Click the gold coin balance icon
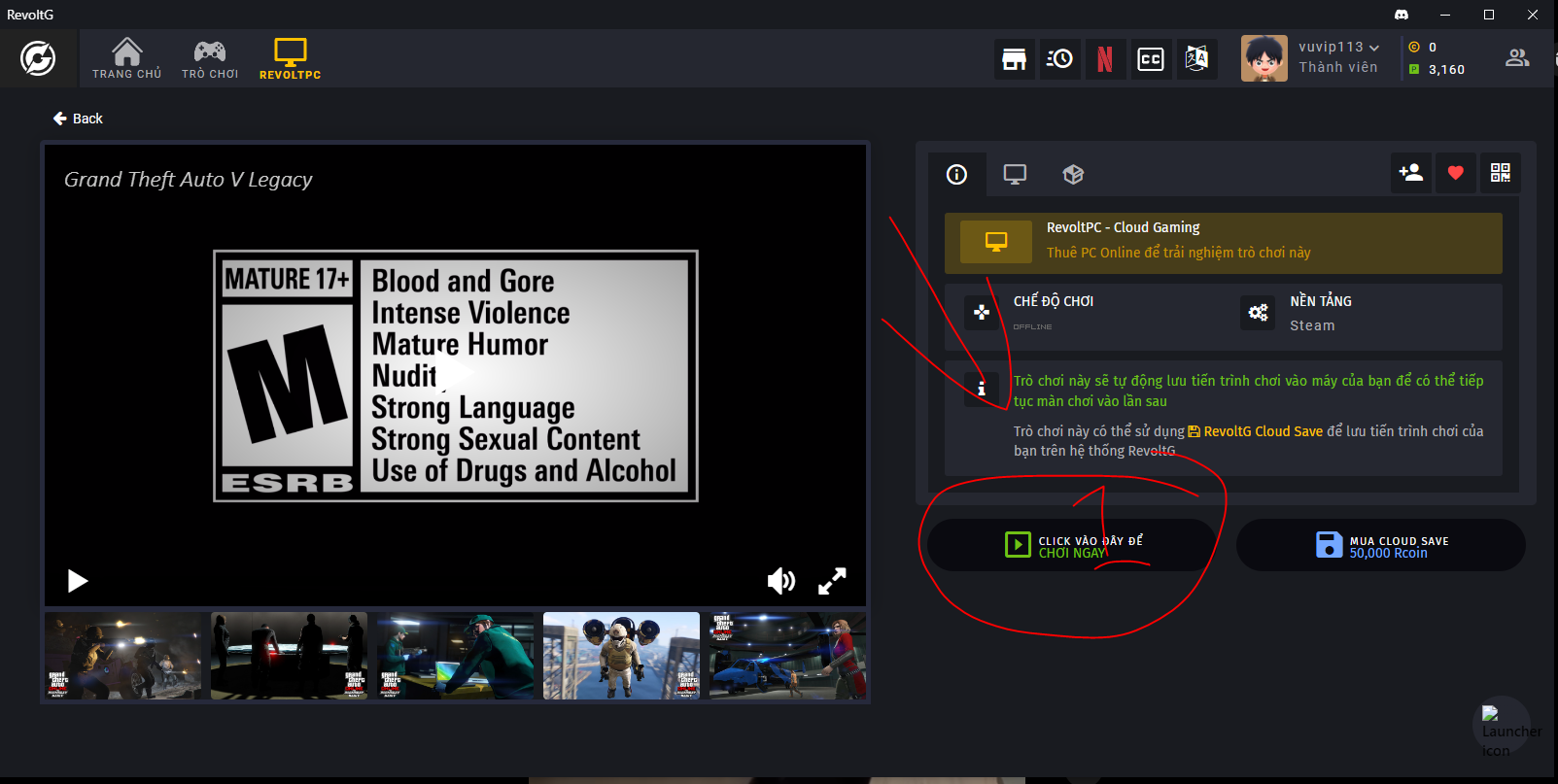The image size is (1558, 784). tap(1414, 47)
